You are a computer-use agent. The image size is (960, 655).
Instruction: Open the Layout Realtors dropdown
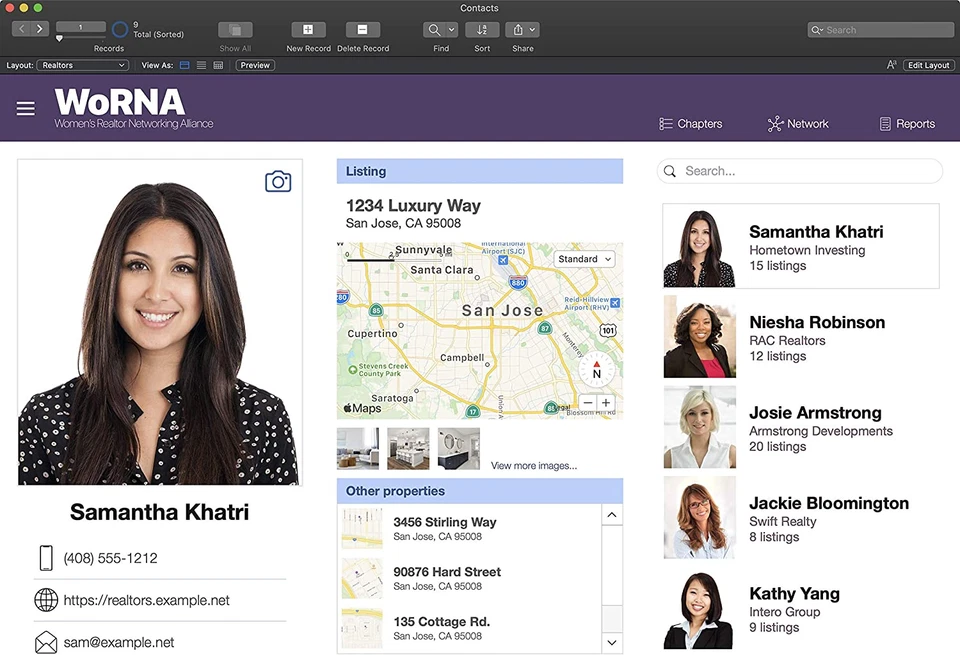[83, 65]
